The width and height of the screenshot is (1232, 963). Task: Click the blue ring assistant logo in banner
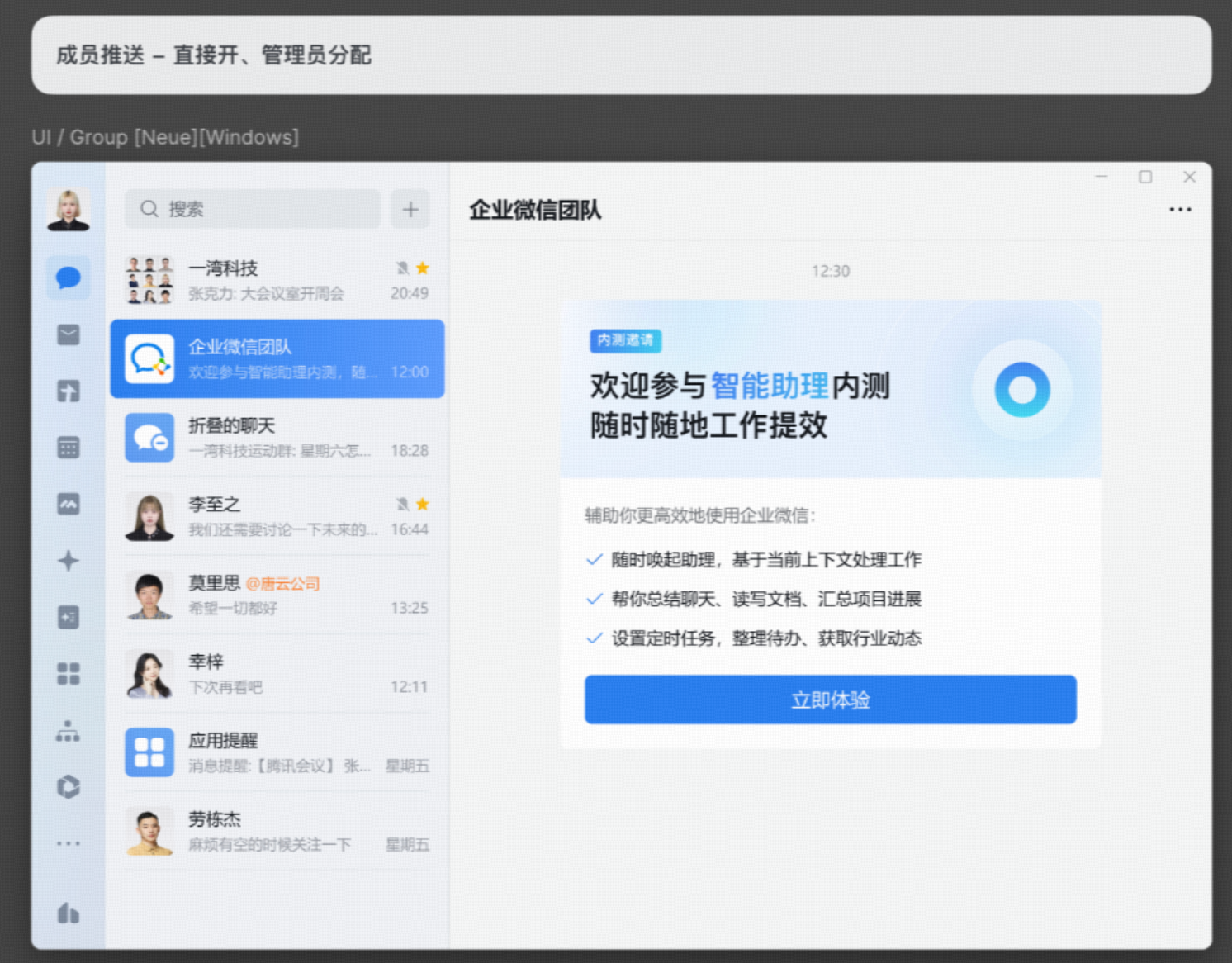click(x=1022, y=390)
